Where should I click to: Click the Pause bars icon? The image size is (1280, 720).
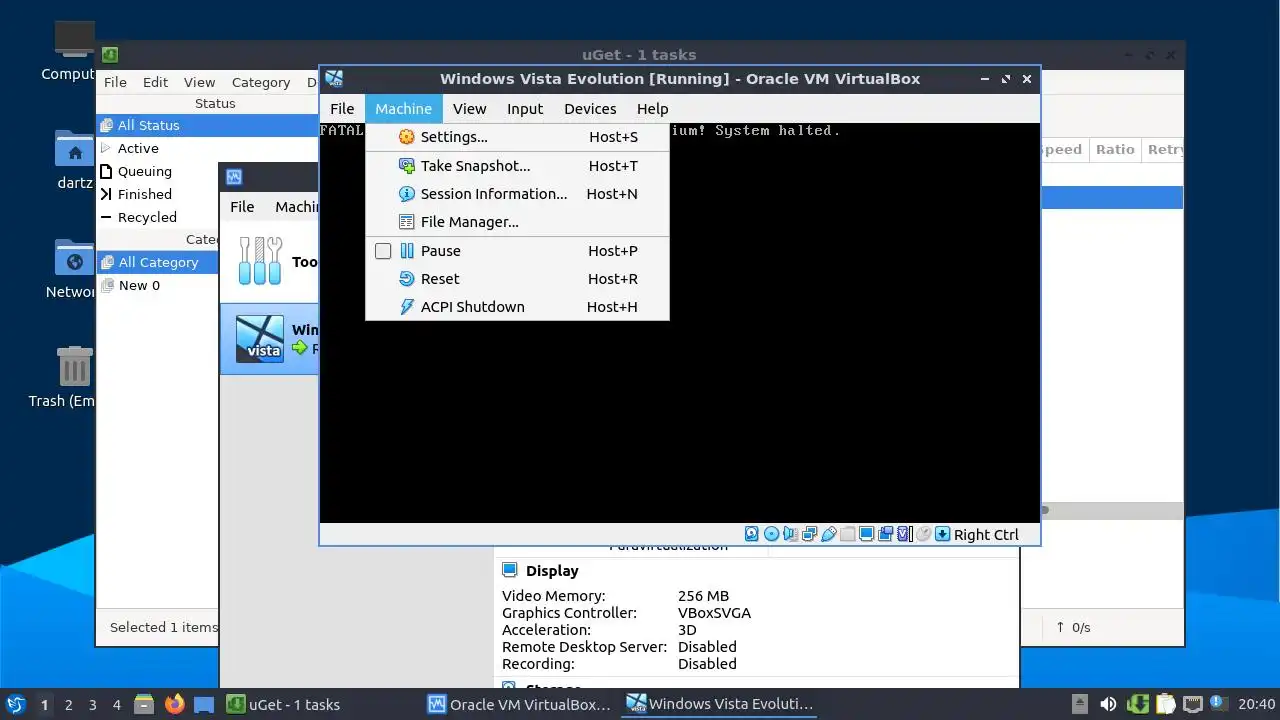point(407,251)
